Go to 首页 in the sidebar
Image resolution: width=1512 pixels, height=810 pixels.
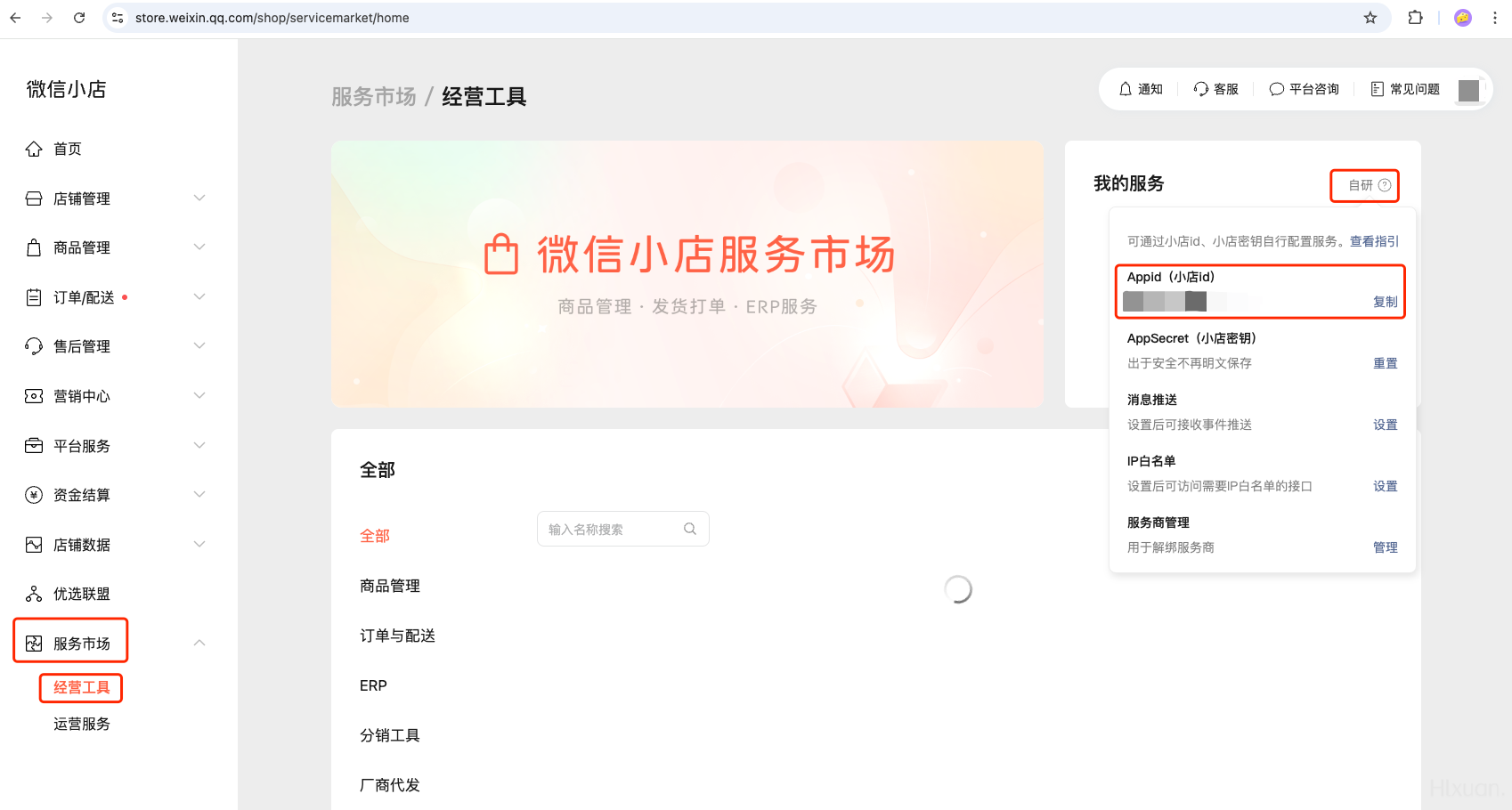(68, 149)
